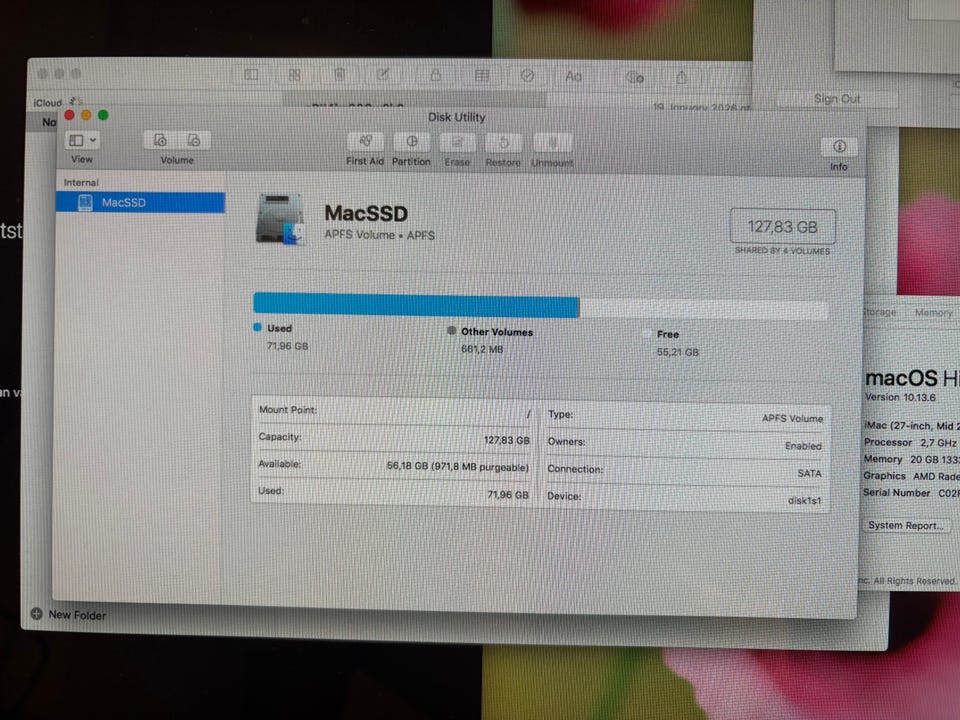
Task: Click the Free value 55,21 GB
Action: [678, 352]
